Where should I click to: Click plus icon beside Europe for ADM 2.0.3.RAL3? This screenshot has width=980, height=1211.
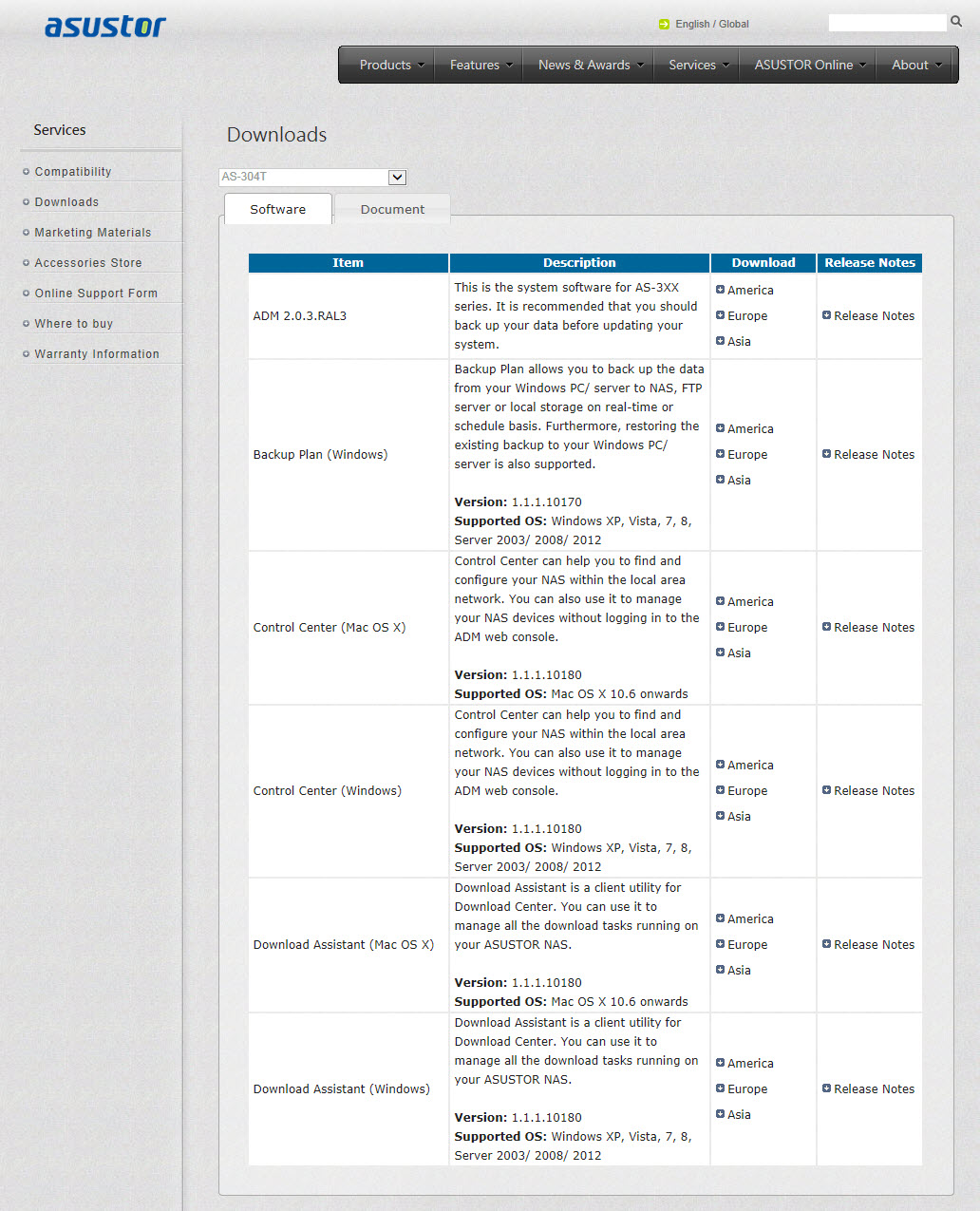click(720, 315)
